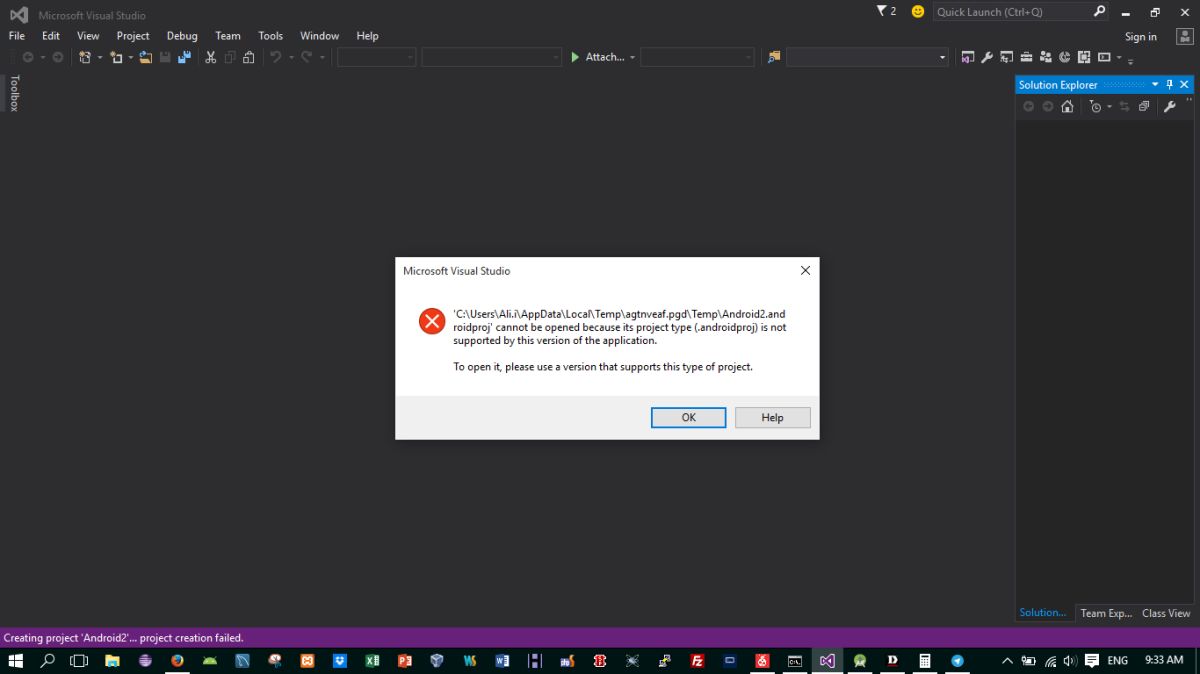The image size is (1200, 674).
Task: Open the Windows Start menu
Action: tap(16, 660)
